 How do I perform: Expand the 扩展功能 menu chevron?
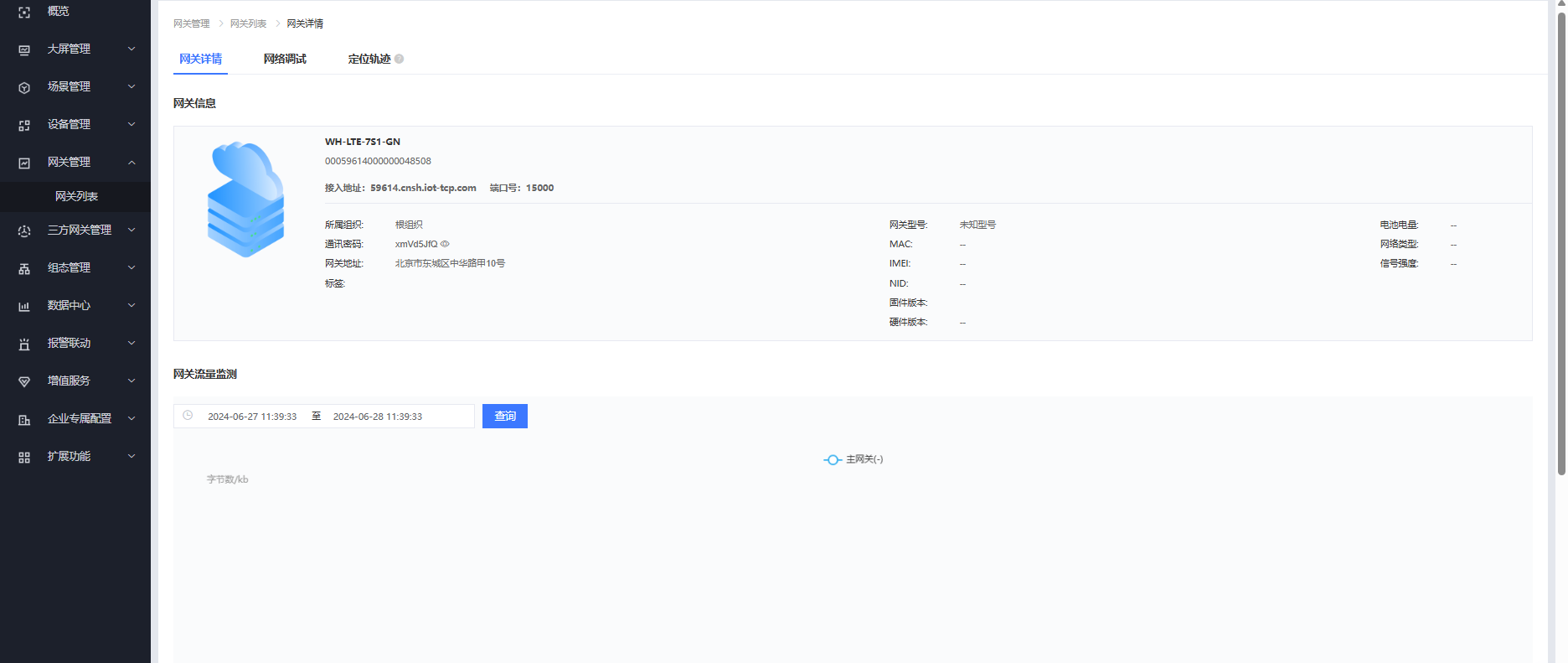pyautogui.click(x=132, y=456)
